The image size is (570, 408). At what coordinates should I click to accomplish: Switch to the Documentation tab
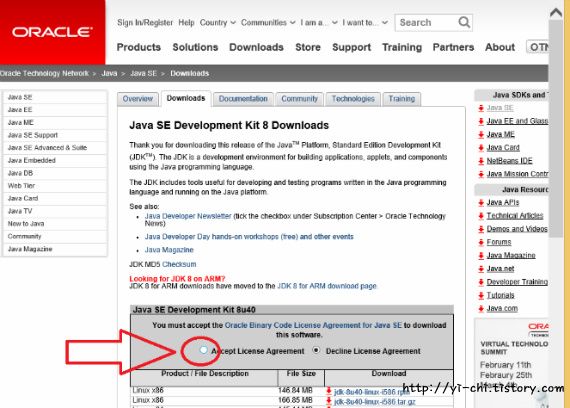[243, 99]
